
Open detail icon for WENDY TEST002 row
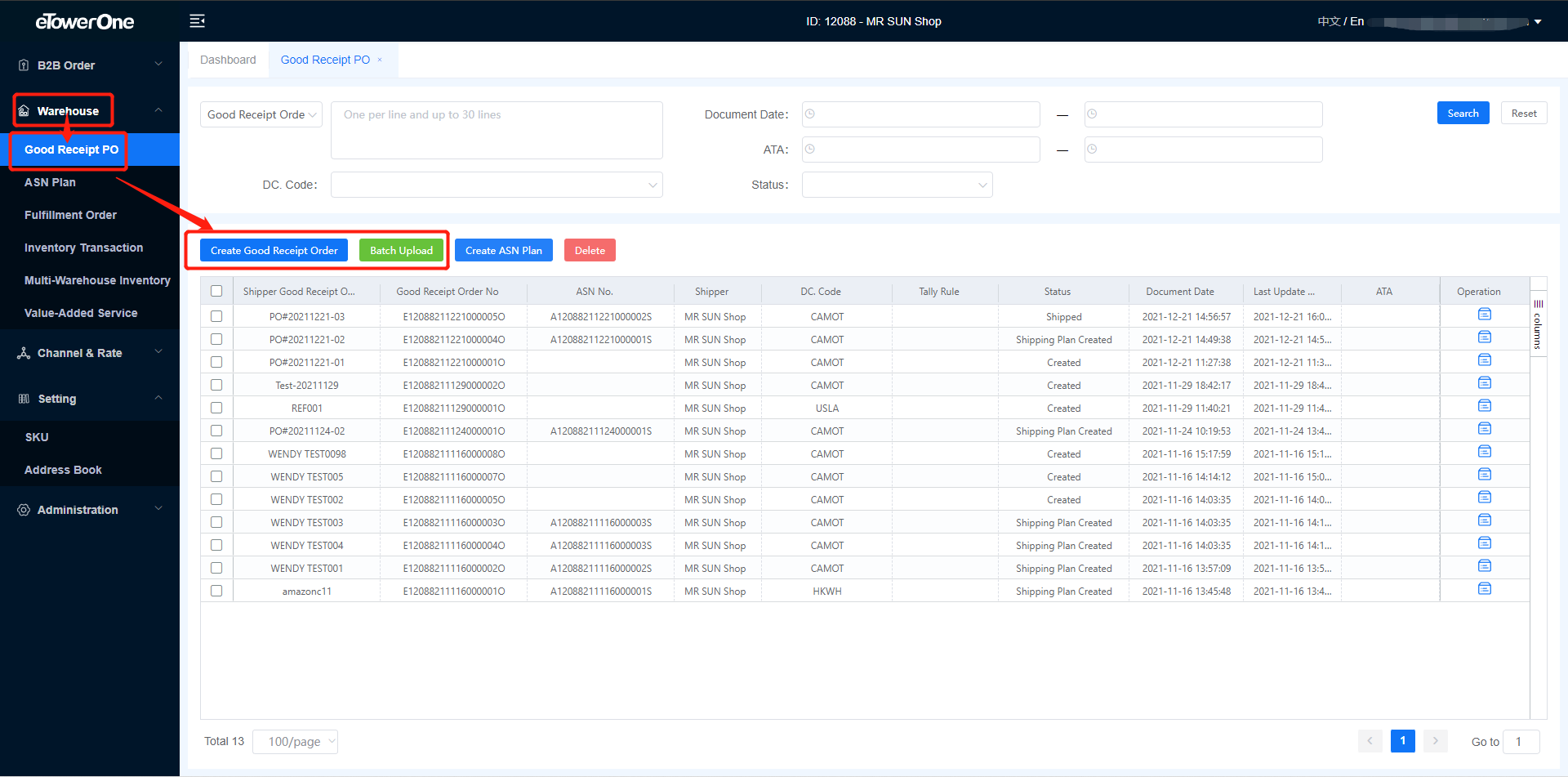click(x=1485, y=498)
